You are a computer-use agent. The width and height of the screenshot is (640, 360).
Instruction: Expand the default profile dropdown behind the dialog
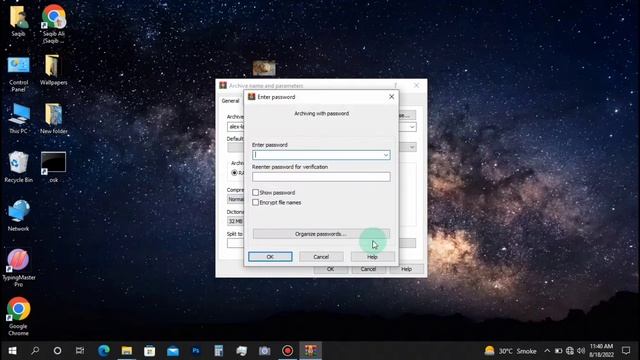click(412, 147)
